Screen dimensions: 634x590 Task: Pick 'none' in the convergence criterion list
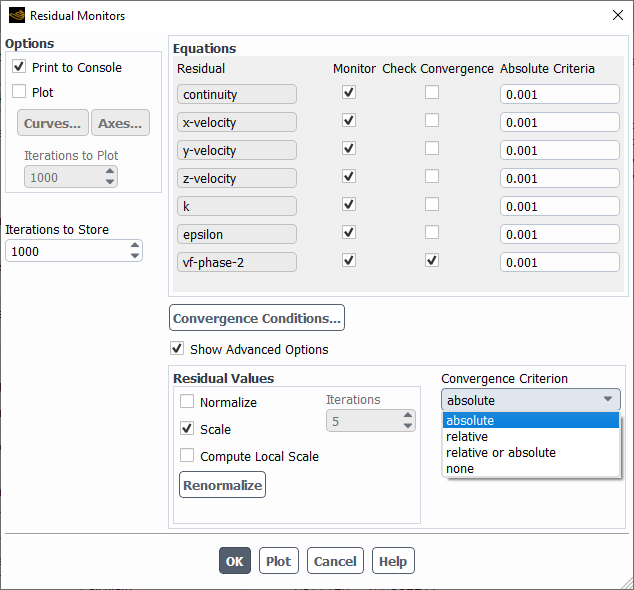point(460,469)
